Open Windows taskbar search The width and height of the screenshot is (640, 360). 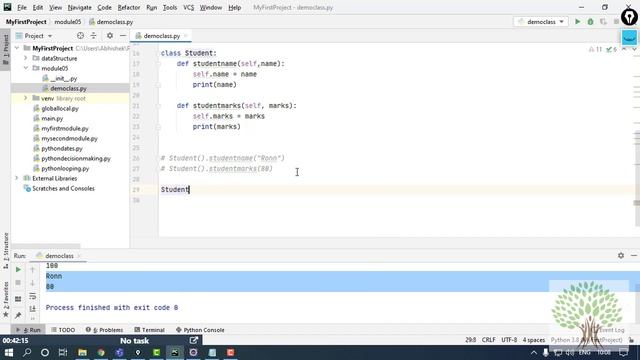tap(27, 352)
